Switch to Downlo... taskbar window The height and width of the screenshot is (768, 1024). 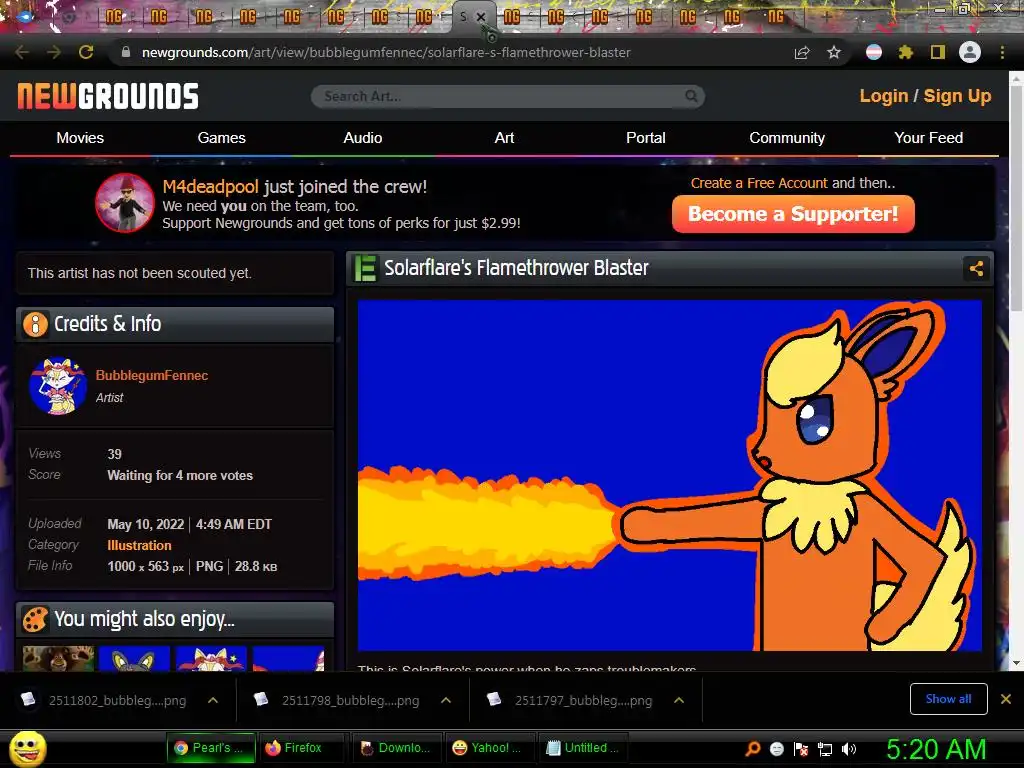(x=395, y=748)
